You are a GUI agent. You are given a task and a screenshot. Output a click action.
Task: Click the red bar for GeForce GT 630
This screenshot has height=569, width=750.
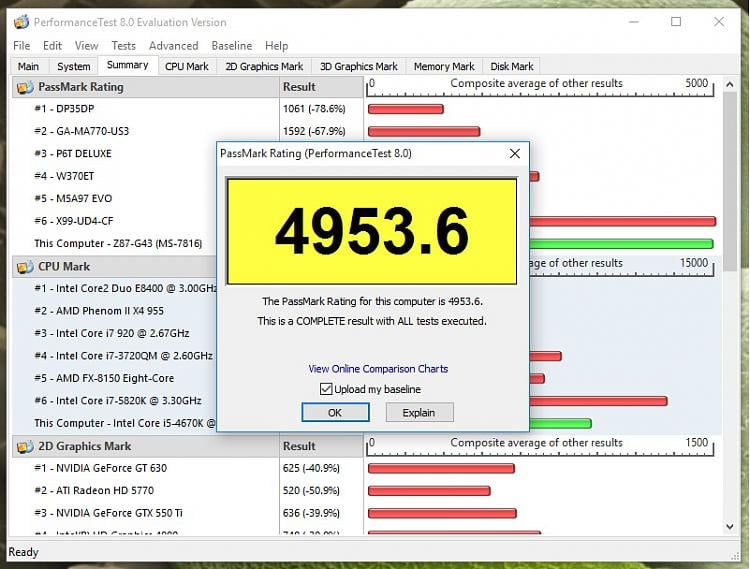pyautogui.click(x=441, y=469)
